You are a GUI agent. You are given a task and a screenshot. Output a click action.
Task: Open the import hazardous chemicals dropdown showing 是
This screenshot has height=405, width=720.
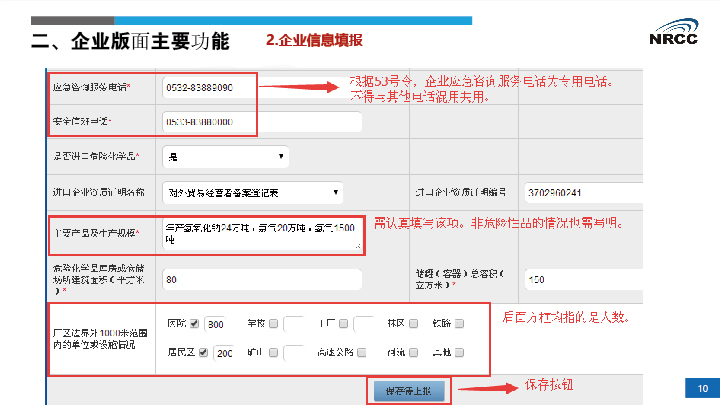[x=225, y=157]
